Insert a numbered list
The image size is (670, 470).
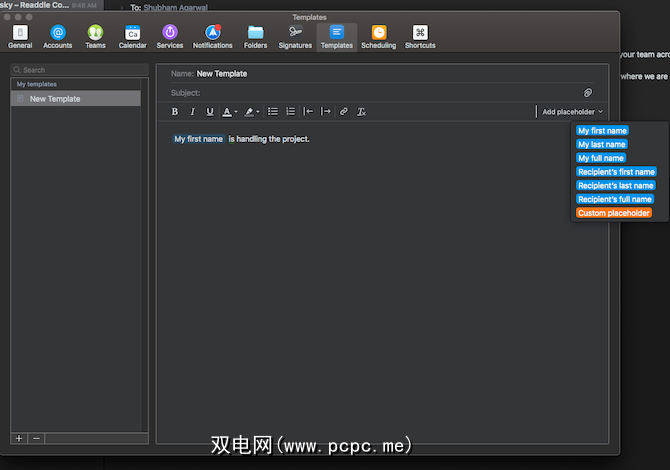tap(290, 112)
